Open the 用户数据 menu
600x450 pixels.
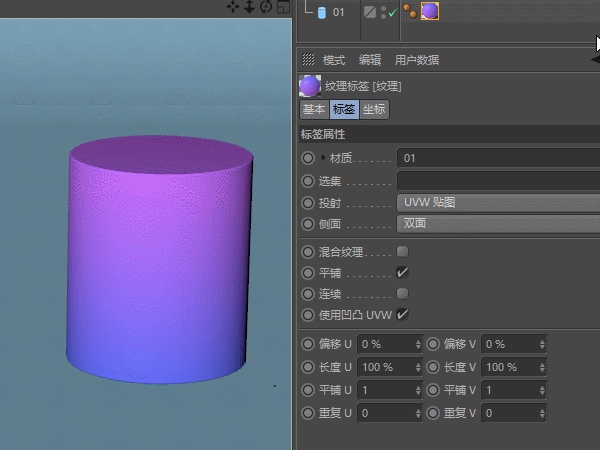click(417, 60)
